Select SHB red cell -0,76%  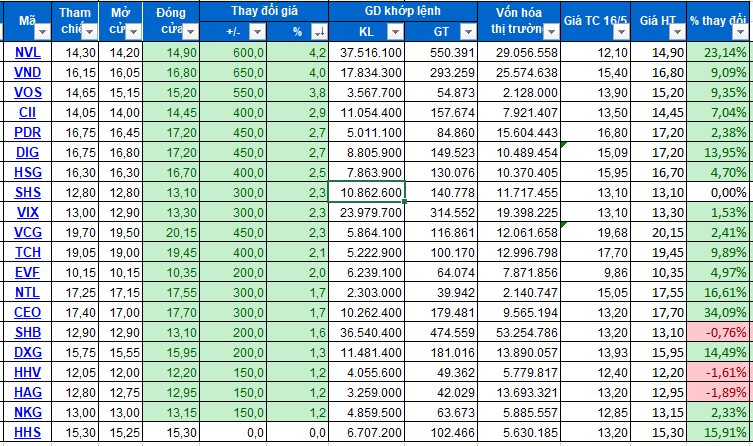coord(718,332)
